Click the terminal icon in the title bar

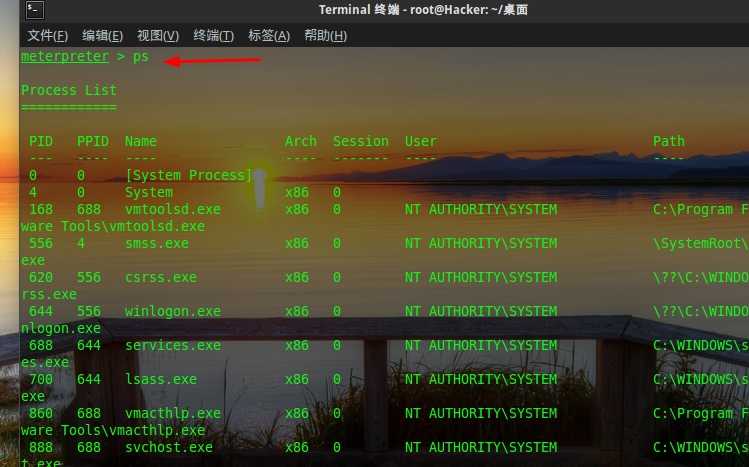(x=35, y=10)
